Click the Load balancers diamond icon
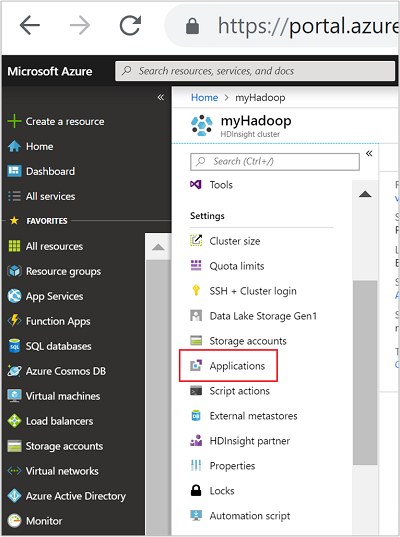Viewport: 400px width, 537px height. (x=14, y=421)
